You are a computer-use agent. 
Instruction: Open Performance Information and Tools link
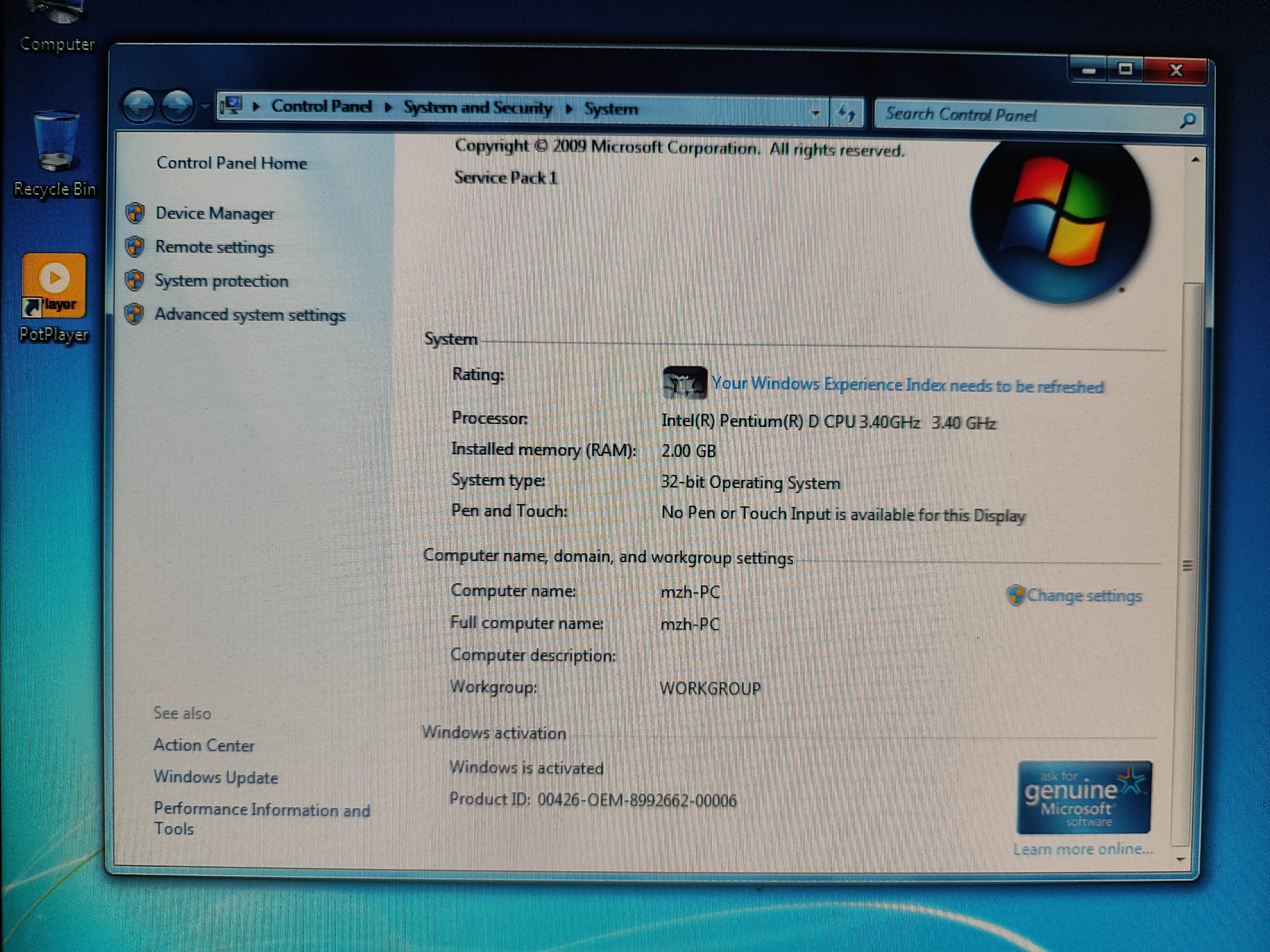(262, 819)
